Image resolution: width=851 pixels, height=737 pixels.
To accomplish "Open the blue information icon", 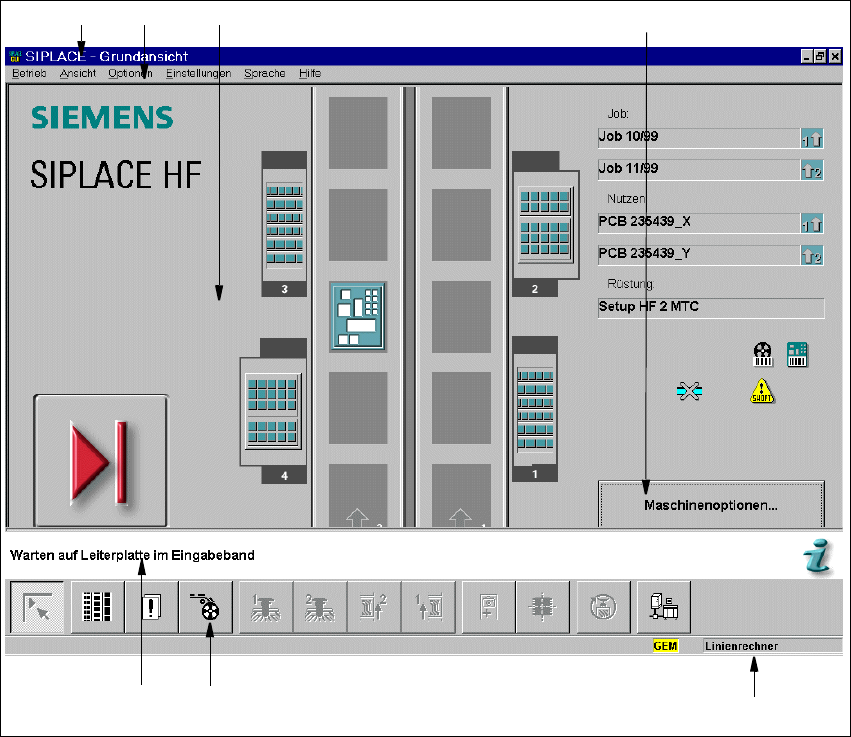I will coord(818,556).
